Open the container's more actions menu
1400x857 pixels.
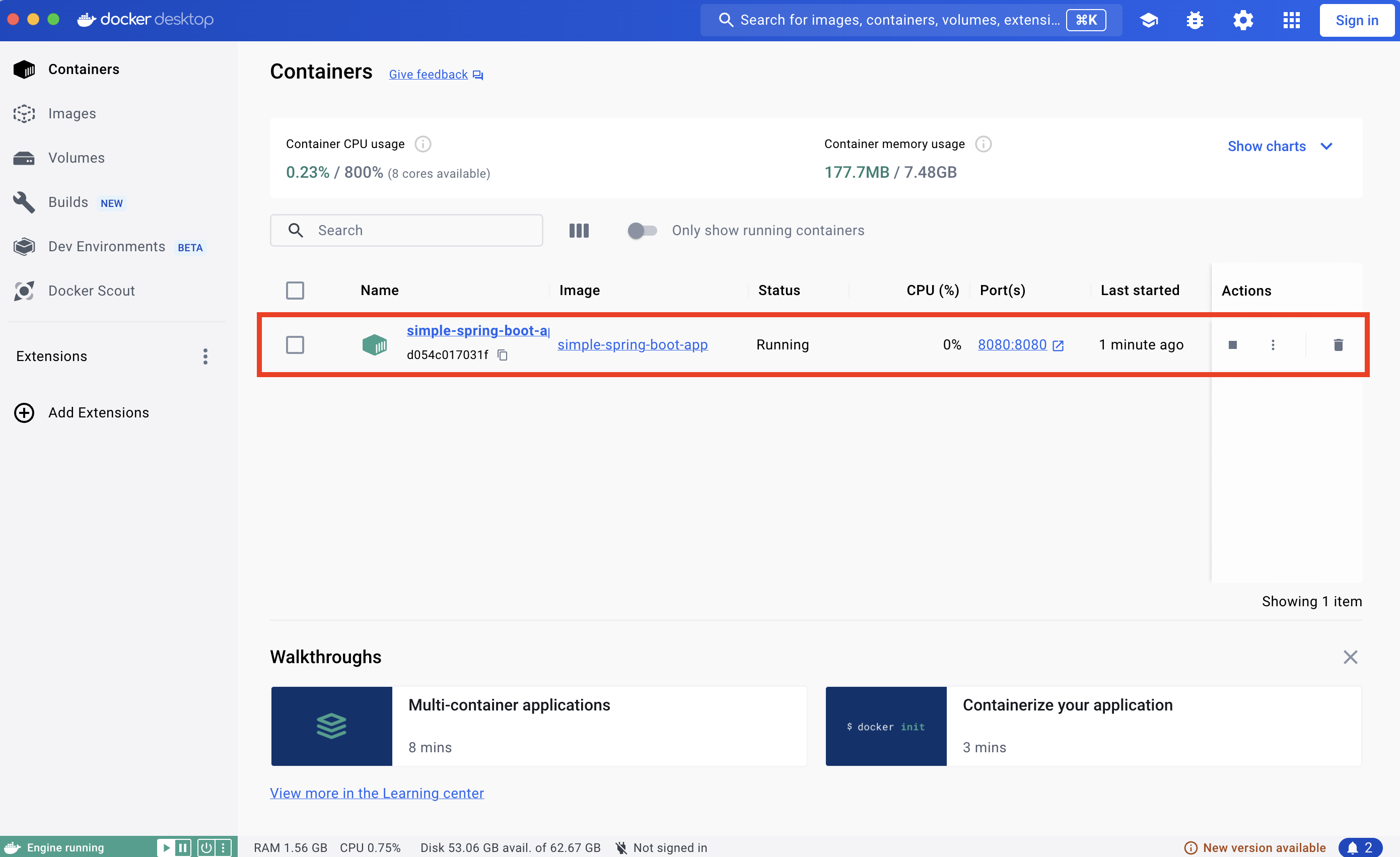1273,345
